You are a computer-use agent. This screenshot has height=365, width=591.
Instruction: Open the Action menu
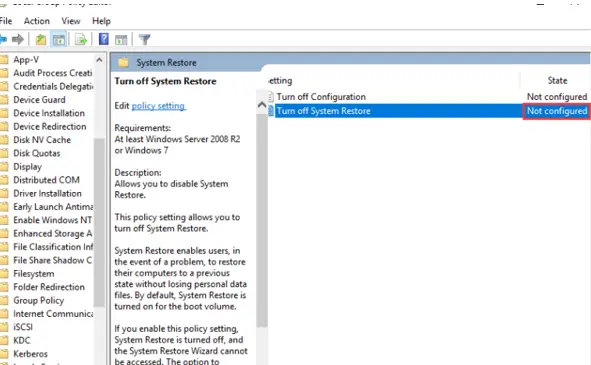click(37, 21)
